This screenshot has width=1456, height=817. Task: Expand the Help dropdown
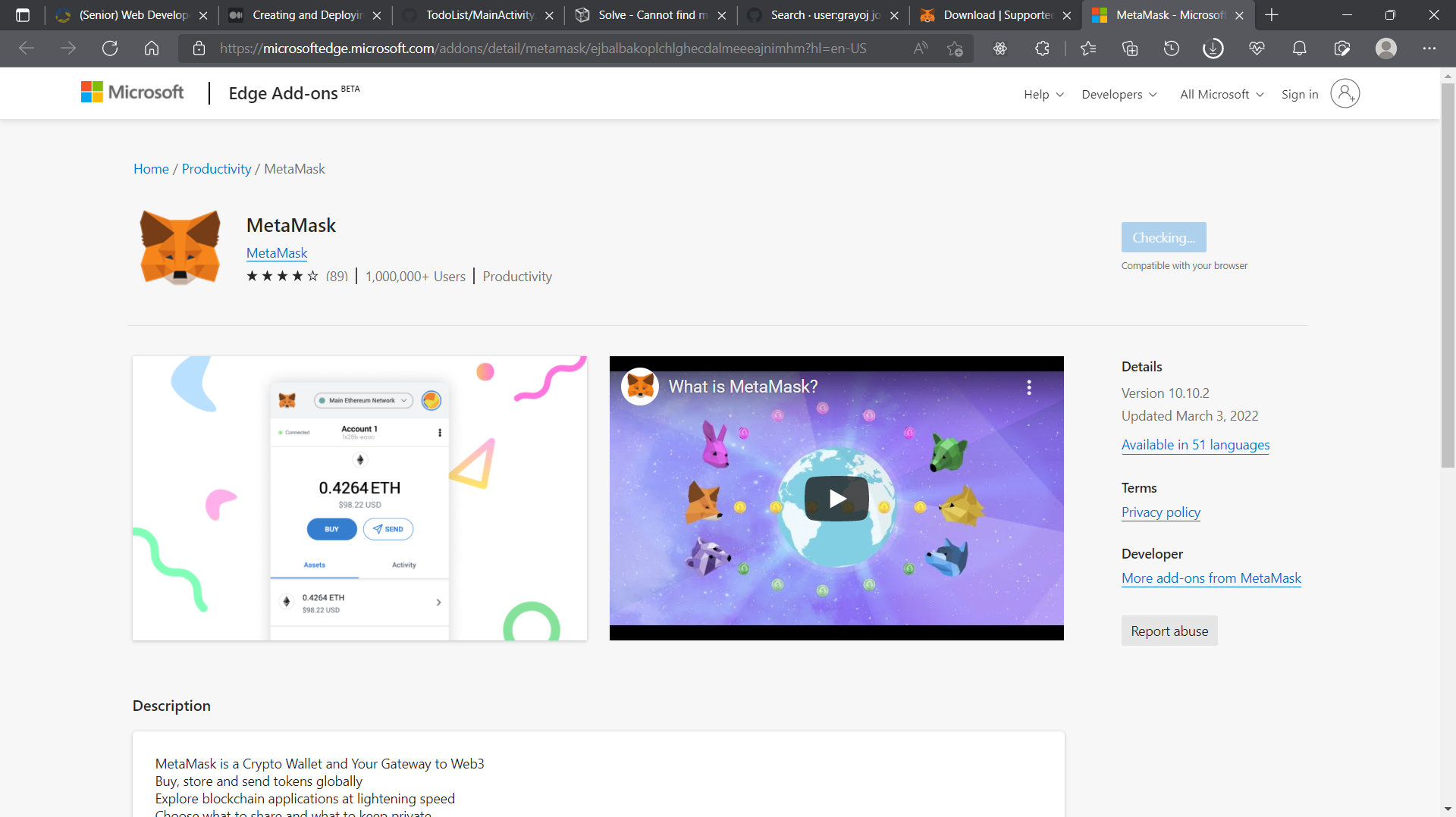[1043, 94]
